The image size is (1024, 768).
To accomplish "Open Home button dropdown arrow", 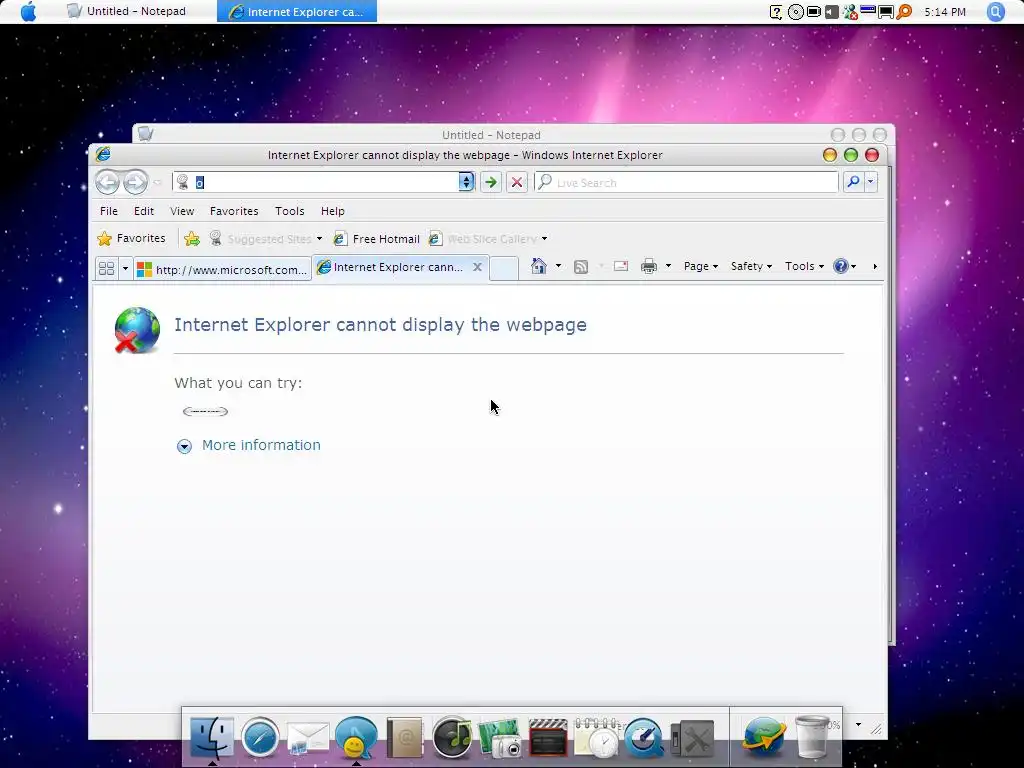I will tap(558, 266).
